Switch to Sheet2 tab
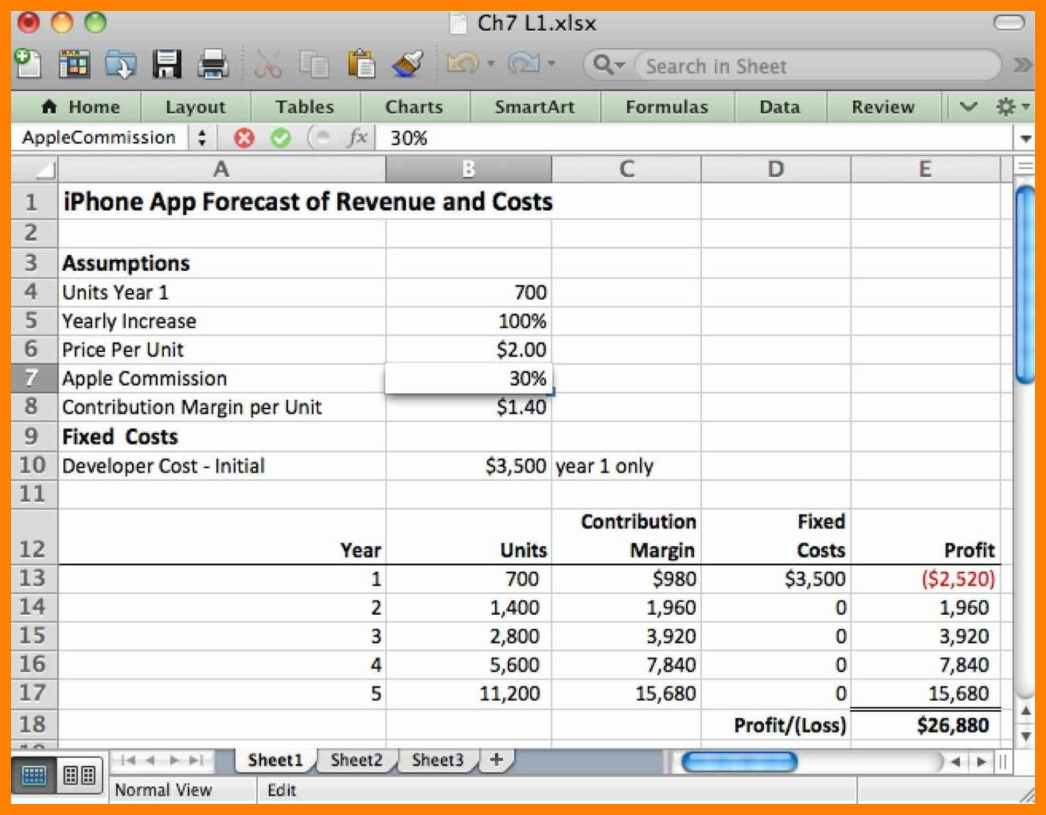This screenshot has width=1046, height=815. (x=356, y=760)
